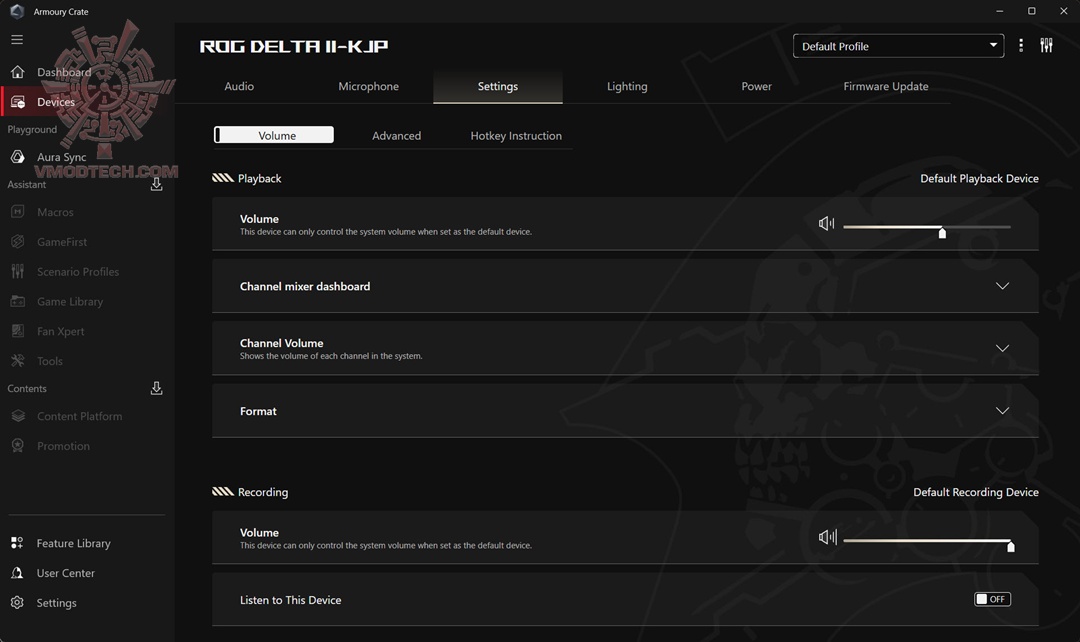Open Aura Sync from the sidebar
The height and width of the screenshot is (642, 1080).
point(61,157)
